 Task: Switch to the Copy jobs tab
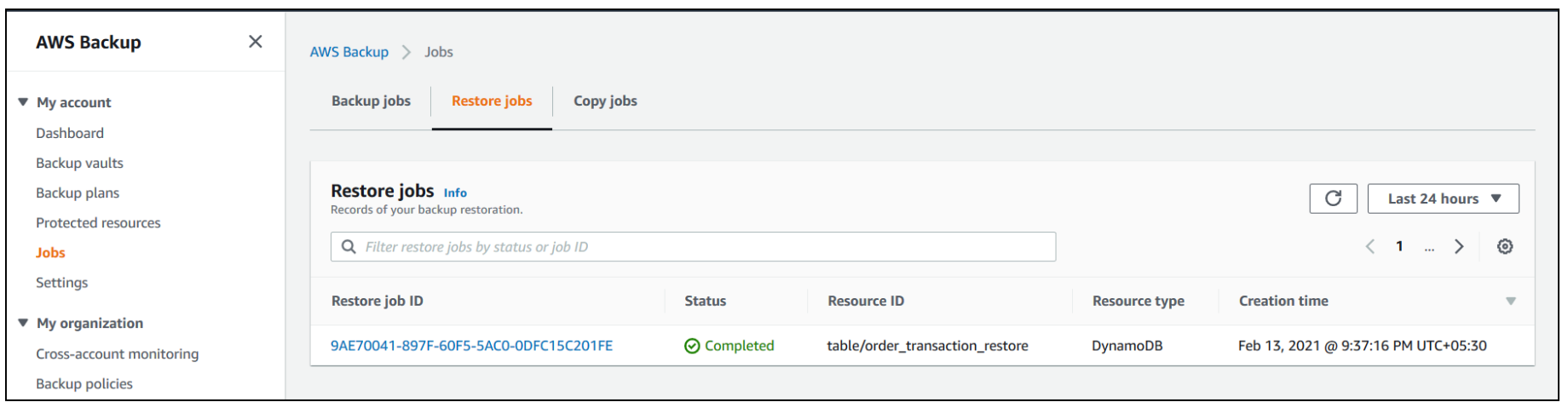[605, 101]
